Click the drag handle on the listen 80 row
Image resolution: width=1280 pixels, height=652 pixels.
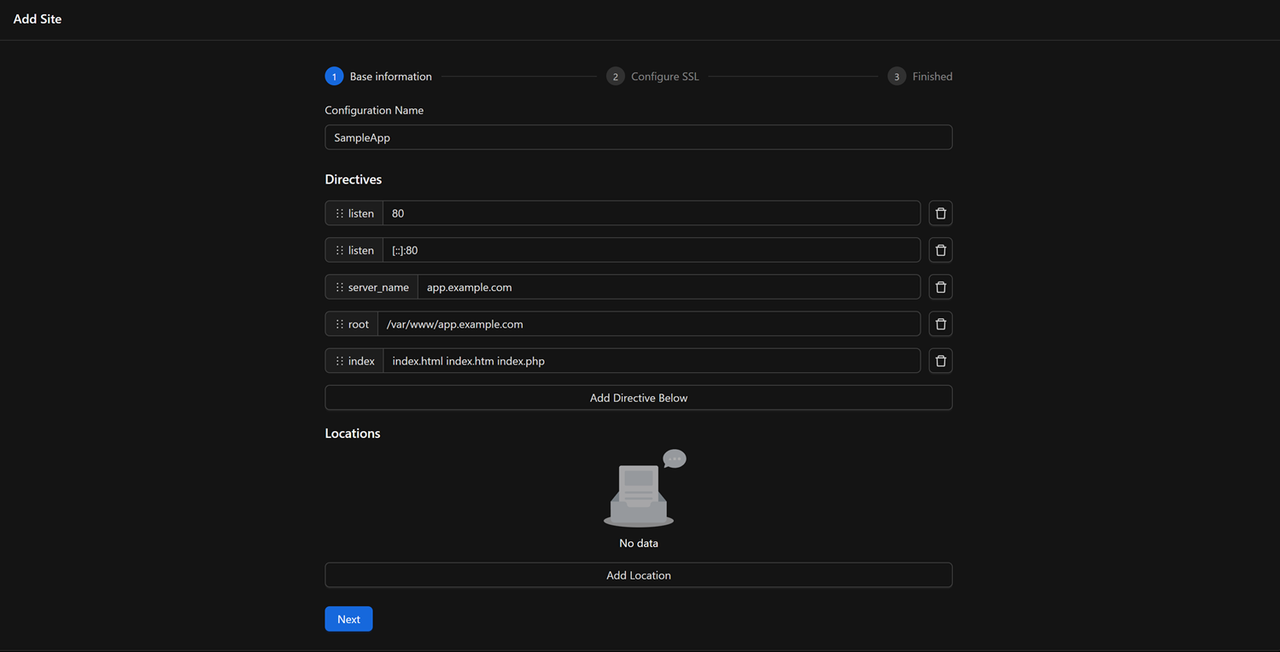(339, 212)
